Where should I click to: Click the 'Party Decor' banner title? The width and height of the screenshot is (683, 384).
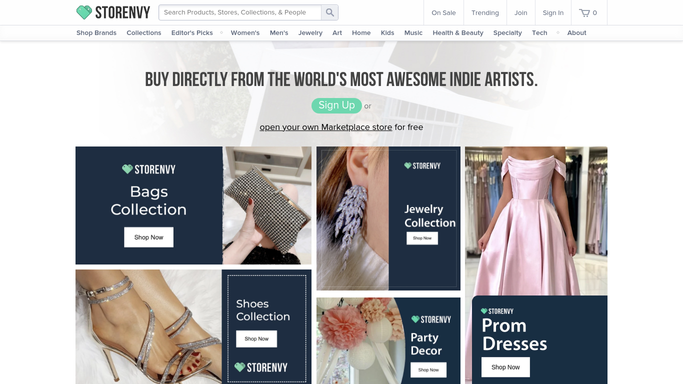pyautogui.click(x=426, y=344)
